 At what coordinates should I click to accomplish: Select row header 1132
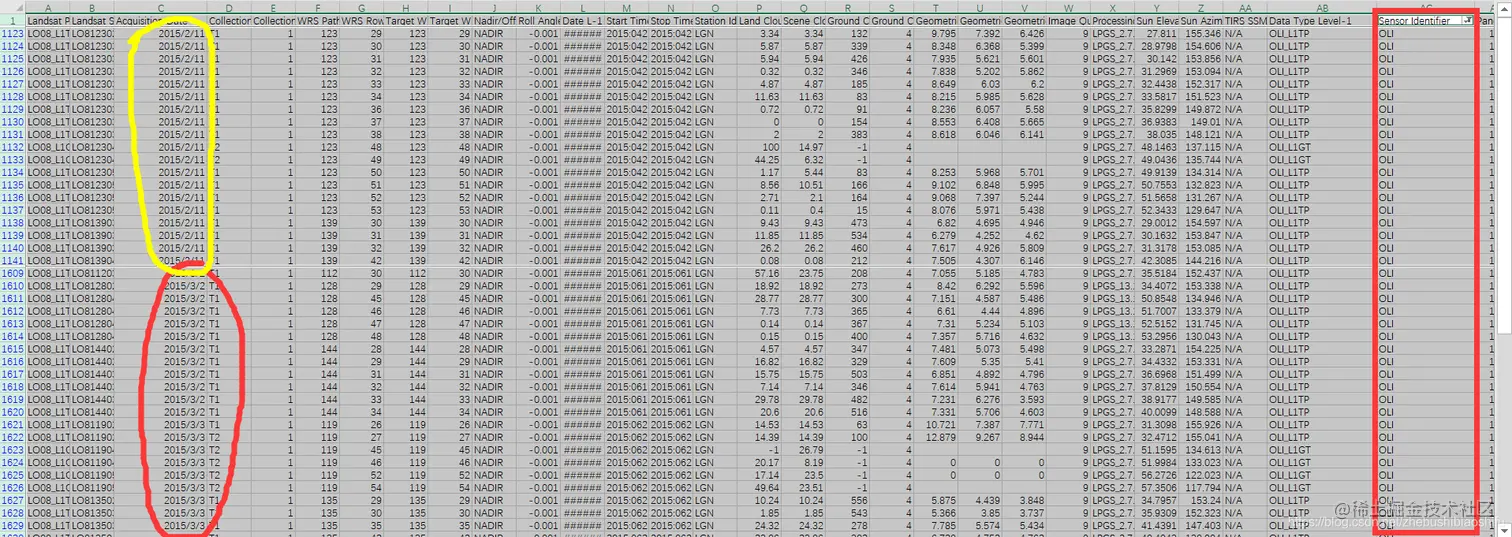pyautogui.click(x=13, y=146)
